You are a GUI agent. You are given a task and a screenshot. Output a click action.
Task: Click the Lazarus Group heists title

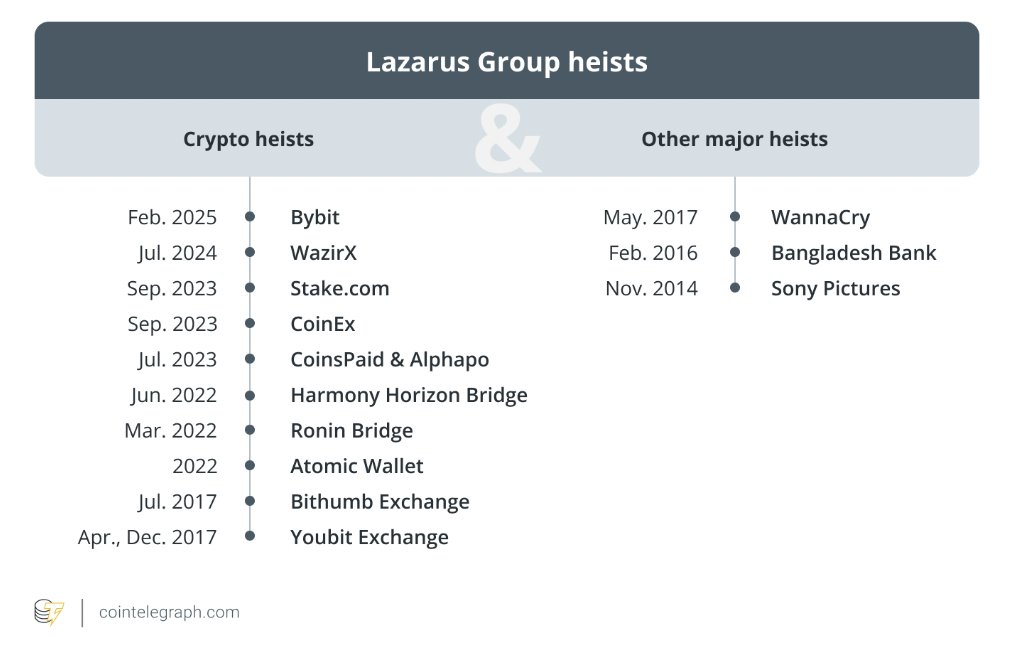click(506, 62)
